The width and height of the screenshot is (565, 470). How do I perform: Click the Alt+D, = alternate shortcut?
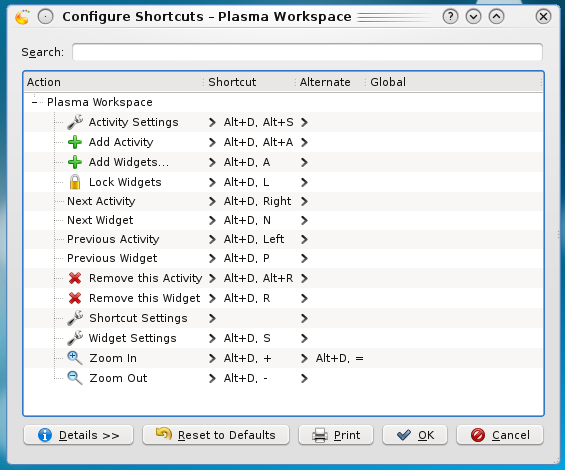click(x=340, y=358)
